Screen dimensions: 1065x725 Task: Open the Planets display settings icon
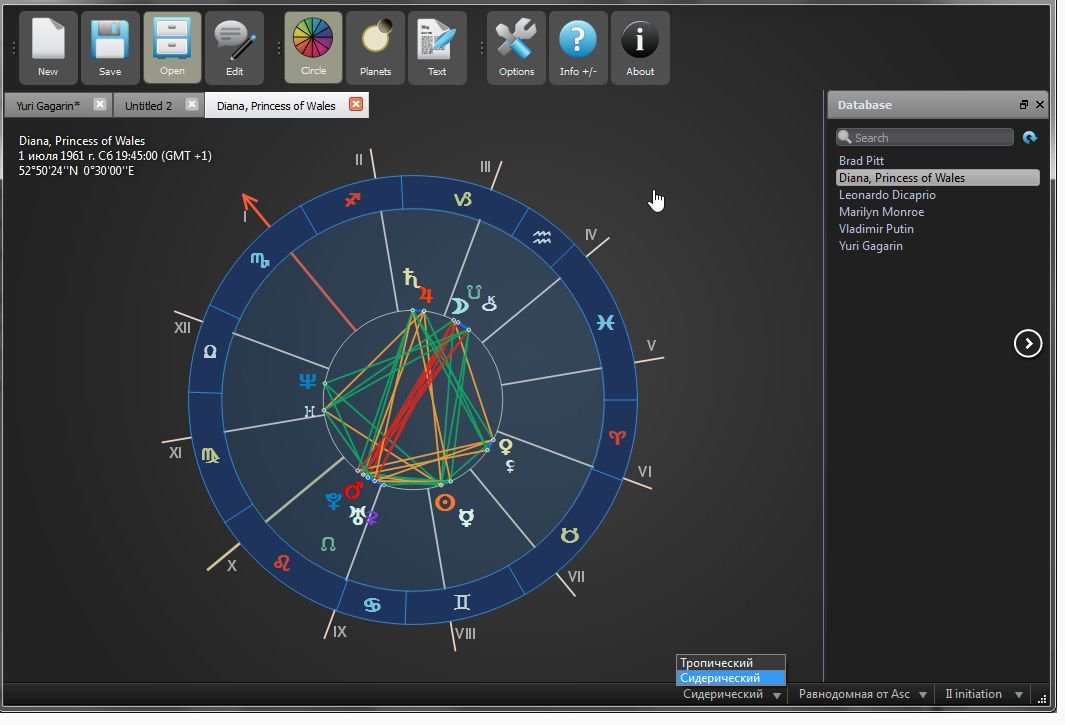[x=376, y=46]
